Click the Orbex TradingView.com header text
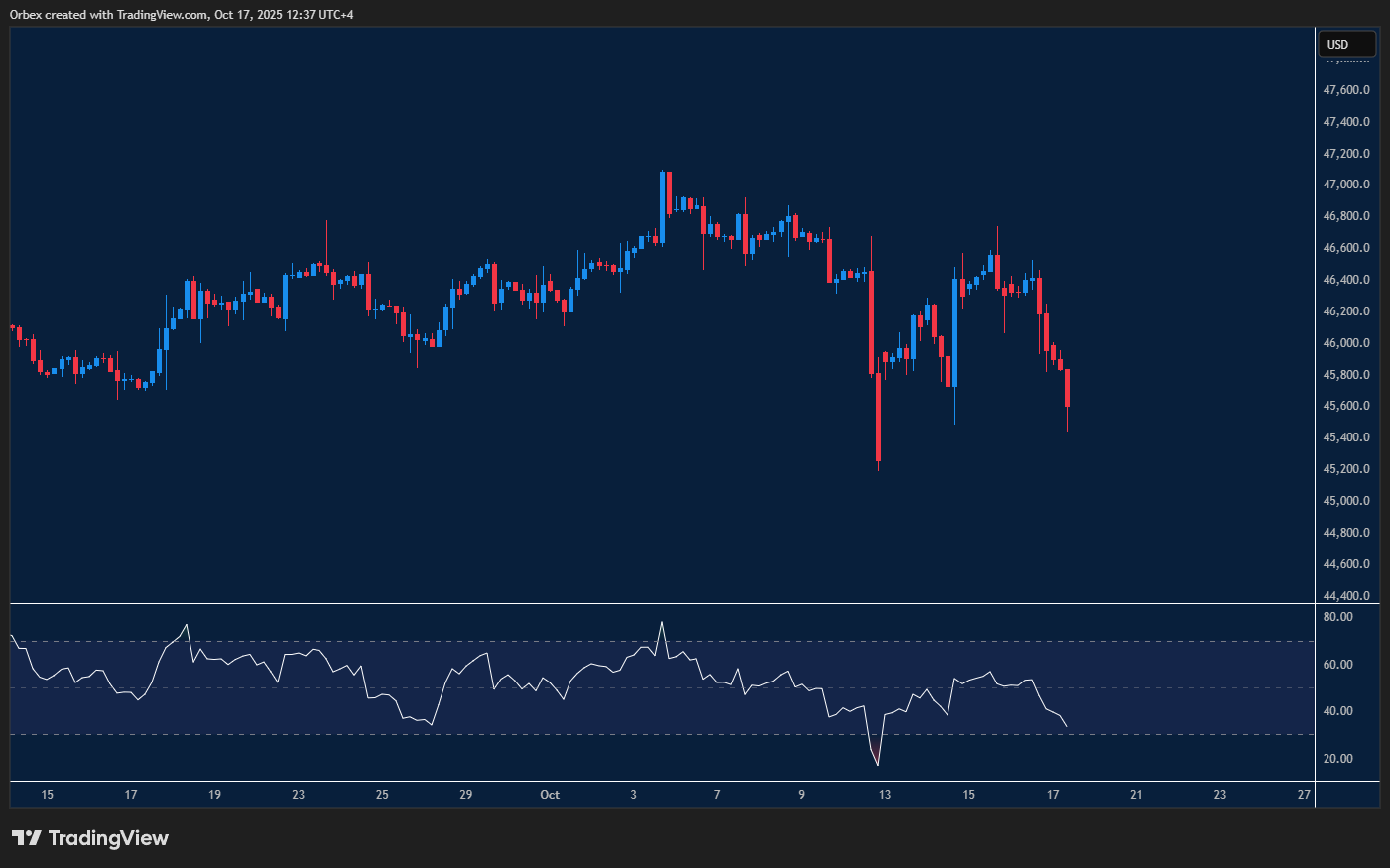The image size is (1390, 868). pyautogui.click(x=182, y=14)
